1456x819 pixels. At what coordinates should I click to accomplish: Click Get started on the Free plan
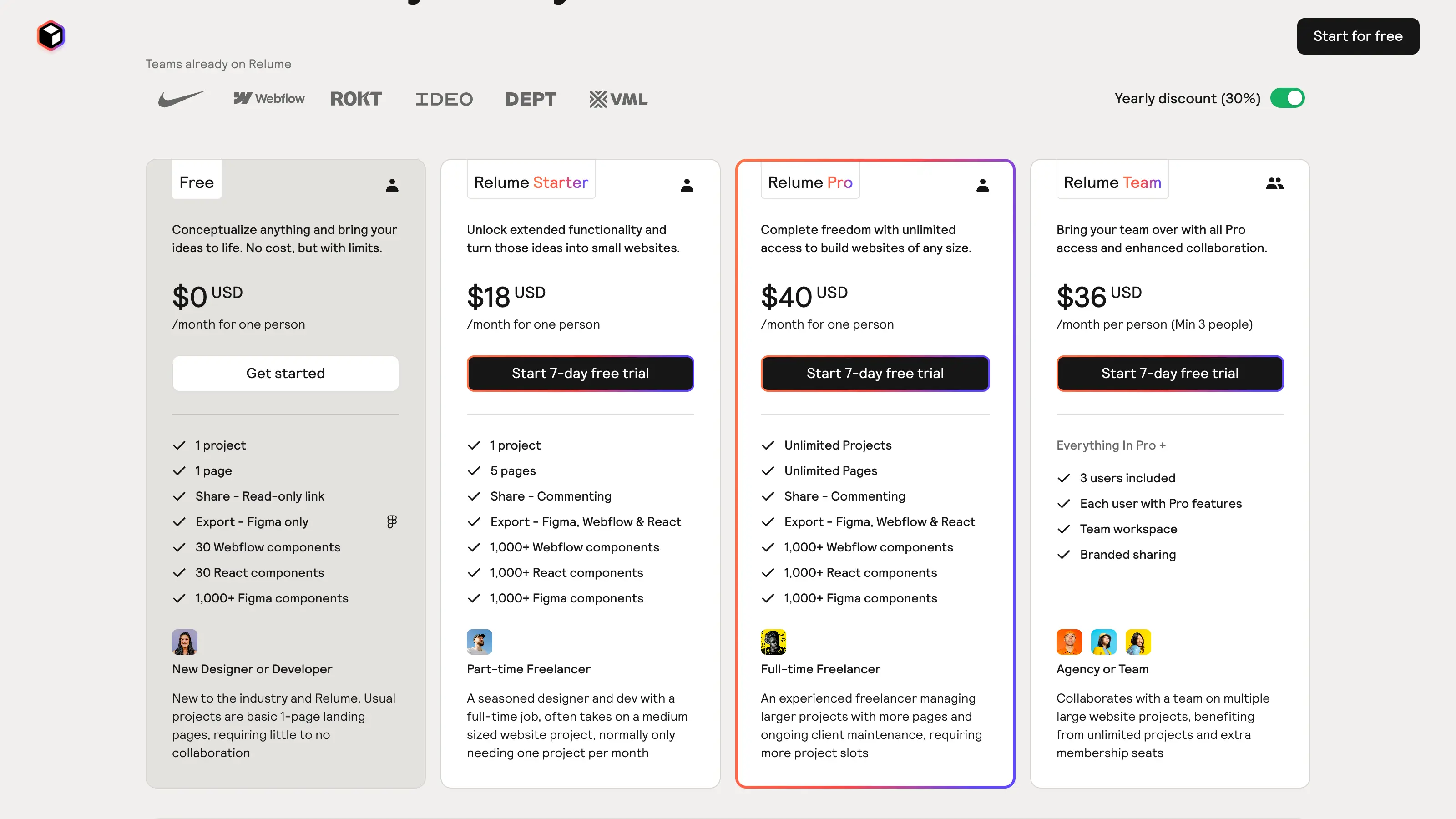click(x=285, y=373)
